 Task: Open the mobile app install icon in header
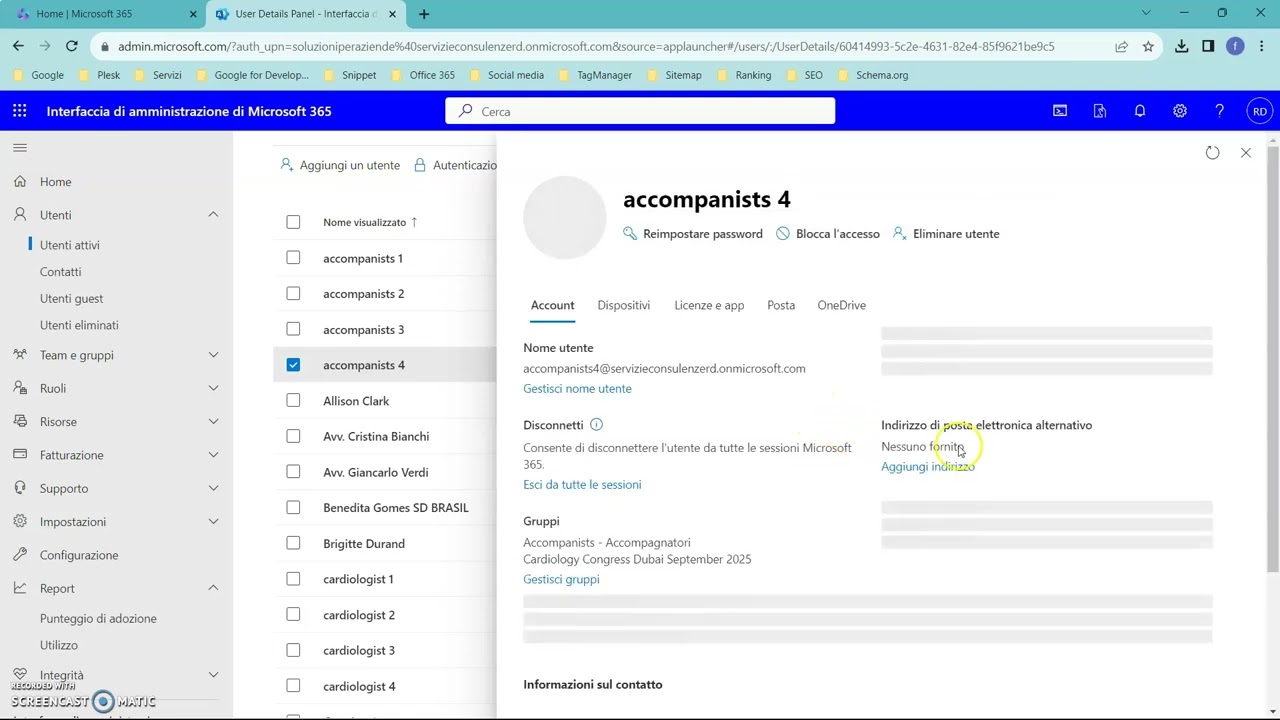click(1100, 111)
